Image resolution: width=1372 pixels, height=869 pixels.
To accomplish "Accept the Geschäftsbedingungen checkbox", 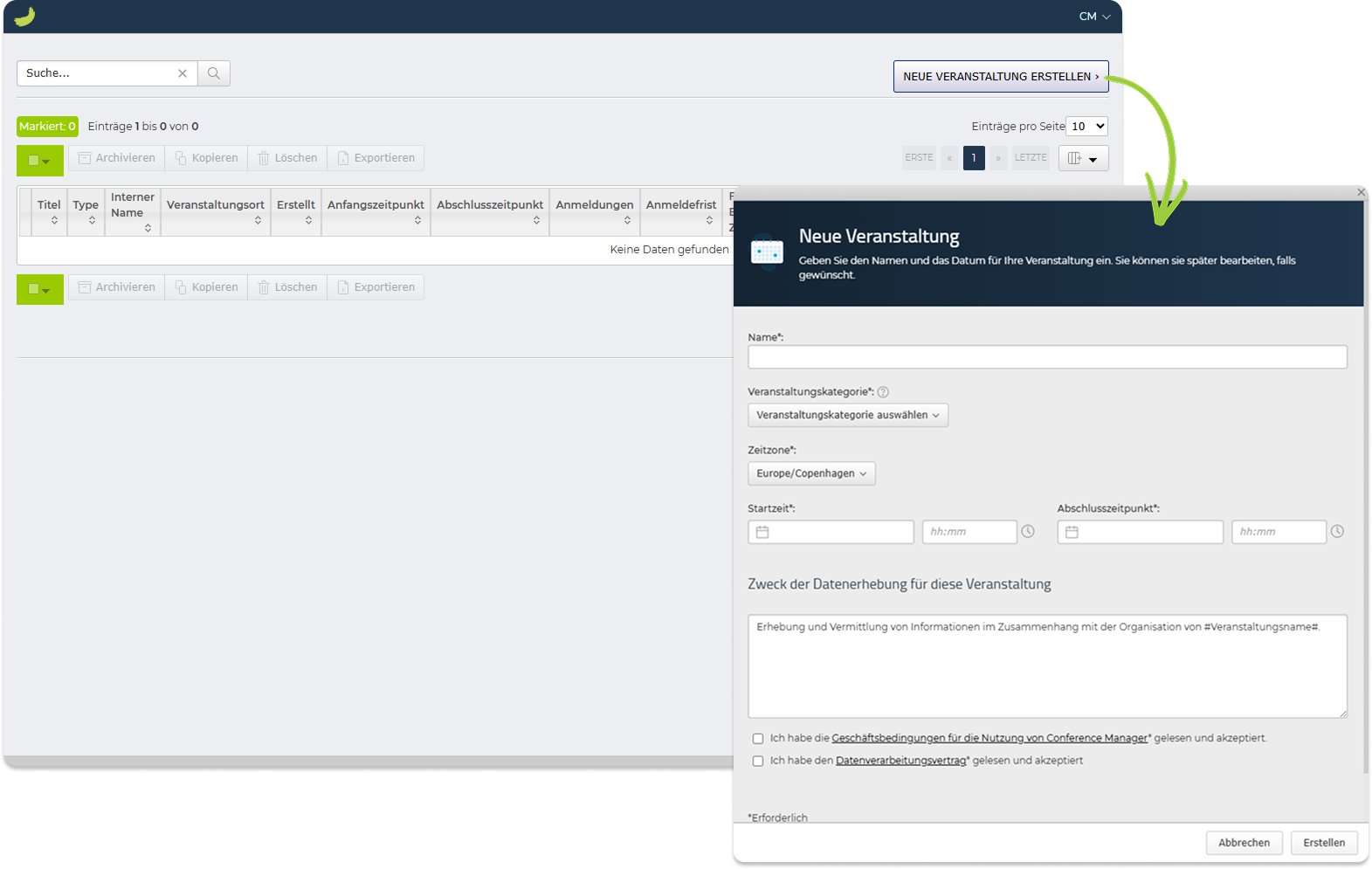I will tap(758, 739).
